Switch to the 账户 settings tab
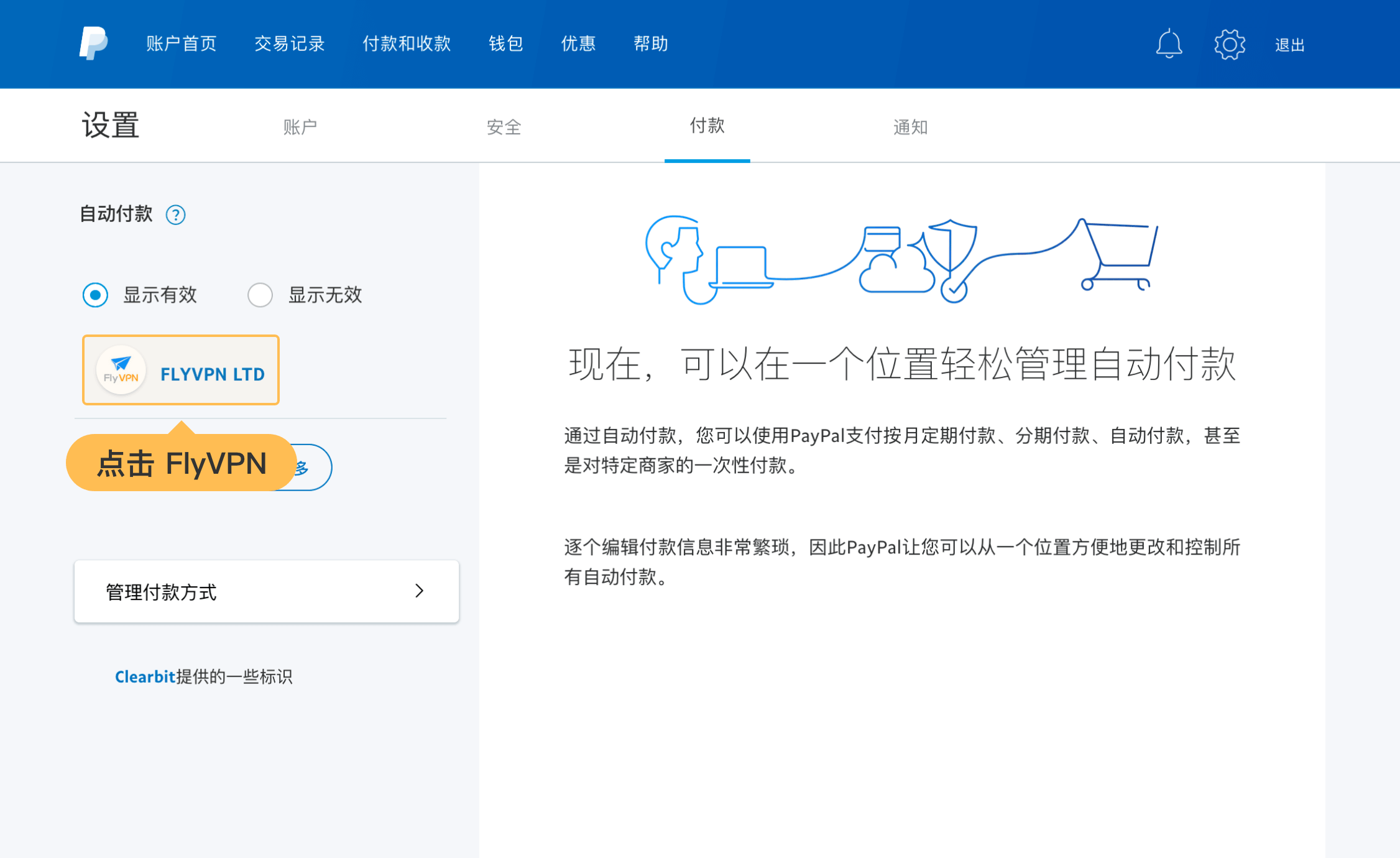 (300, 127)
